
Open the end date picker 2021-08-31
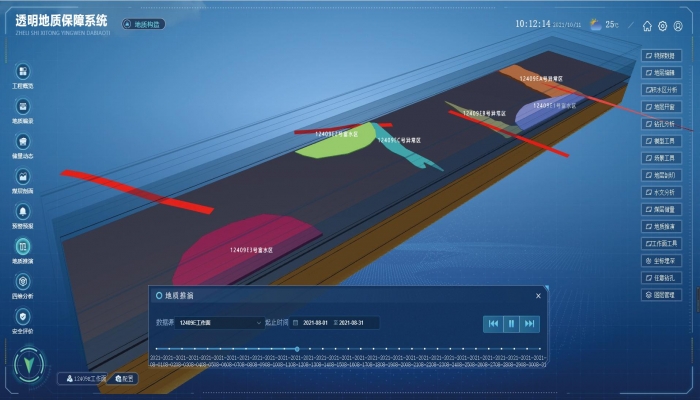[x=355, y=323]
